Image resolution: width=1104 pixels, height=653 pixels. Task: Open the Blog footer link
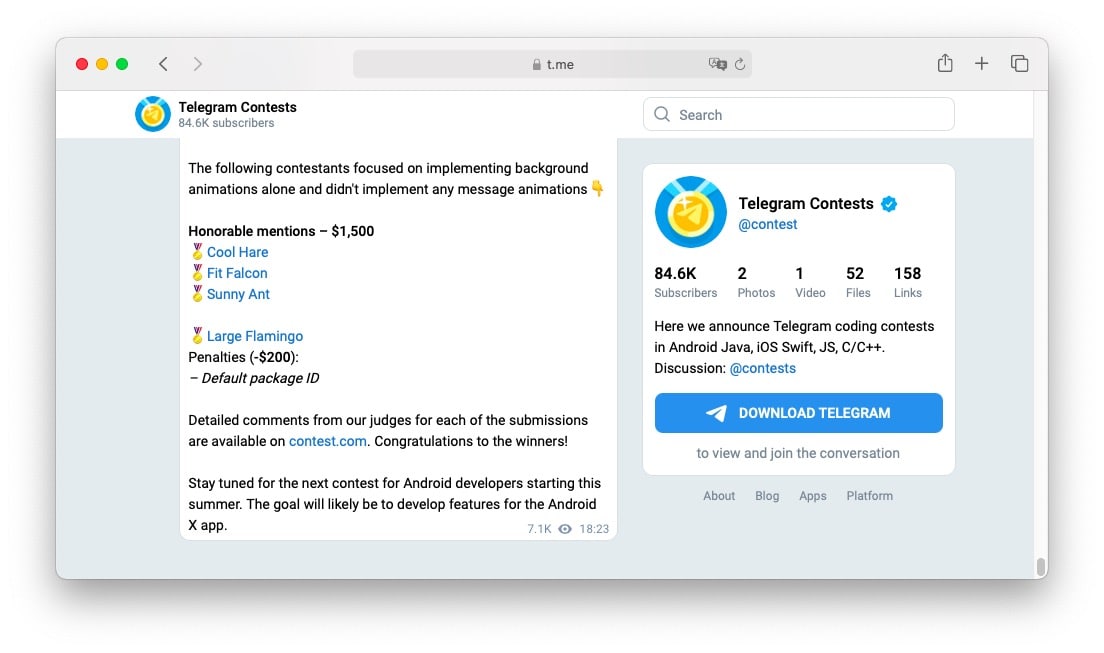coord(767,496)
